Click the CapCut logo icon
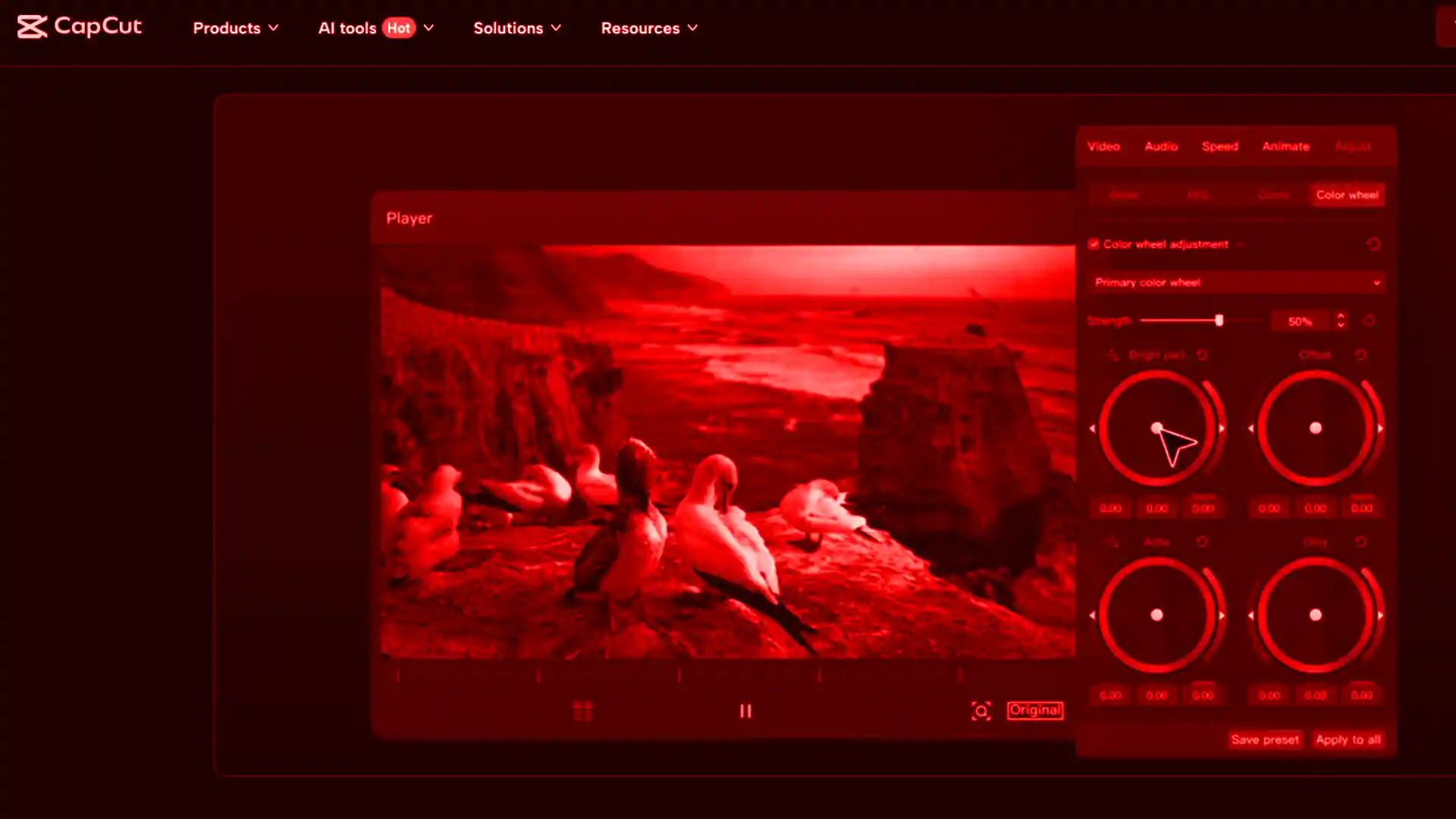1456x819 pixels. click(32, 27)
